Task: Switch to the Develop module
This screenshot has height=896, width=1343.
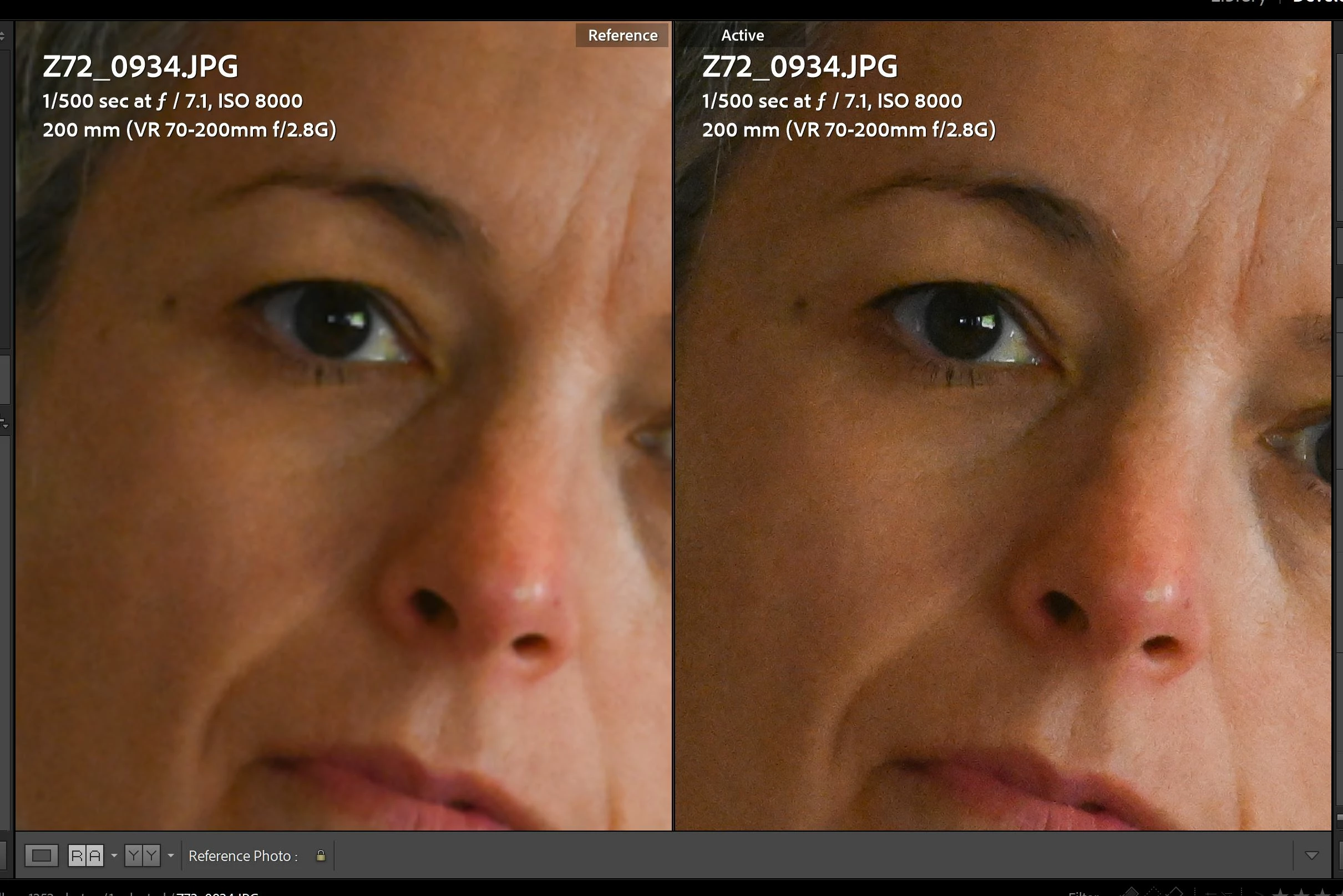Action: click(1317, 2)
